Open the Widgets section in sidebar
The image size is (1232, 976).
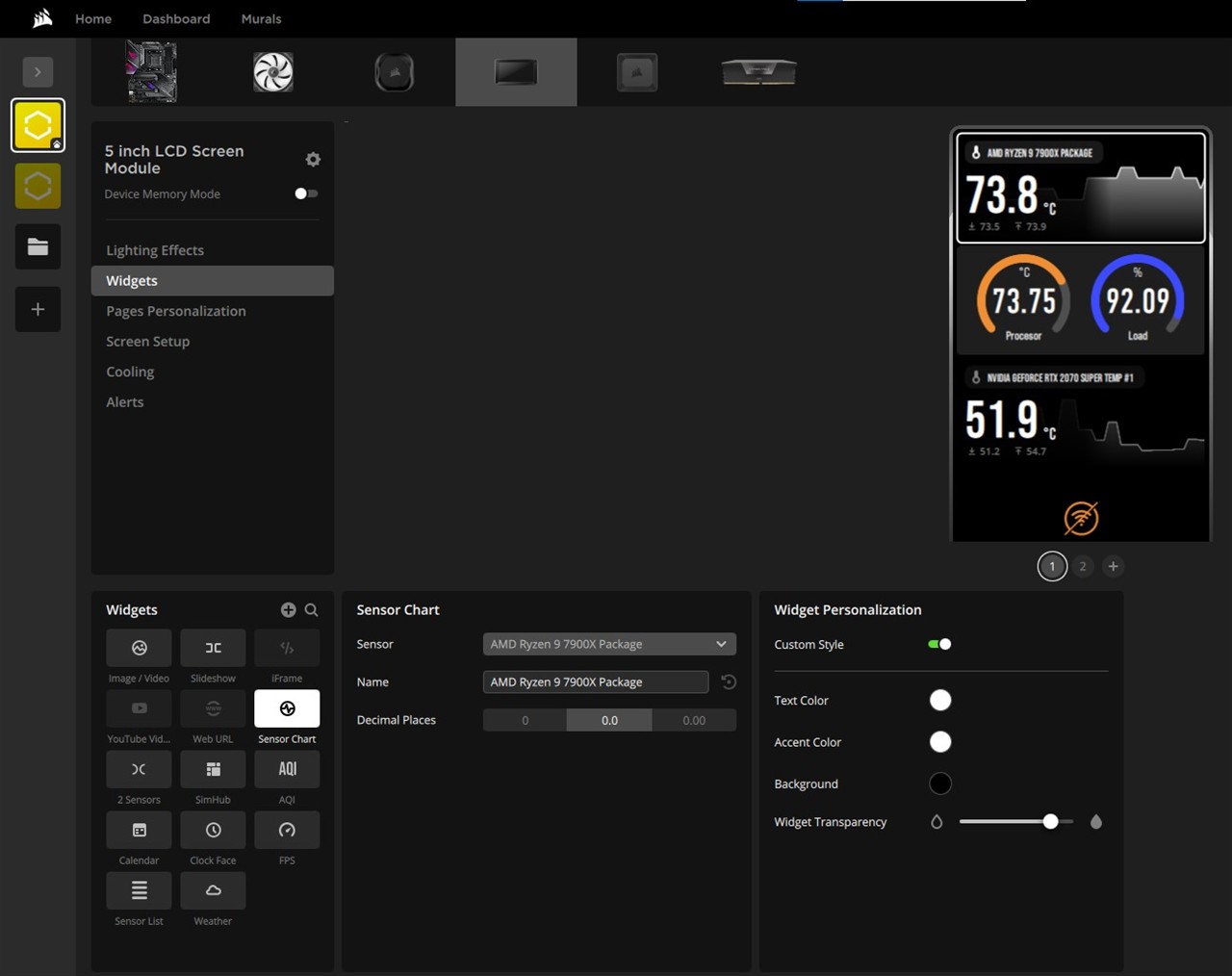click(x=213, y=281)
